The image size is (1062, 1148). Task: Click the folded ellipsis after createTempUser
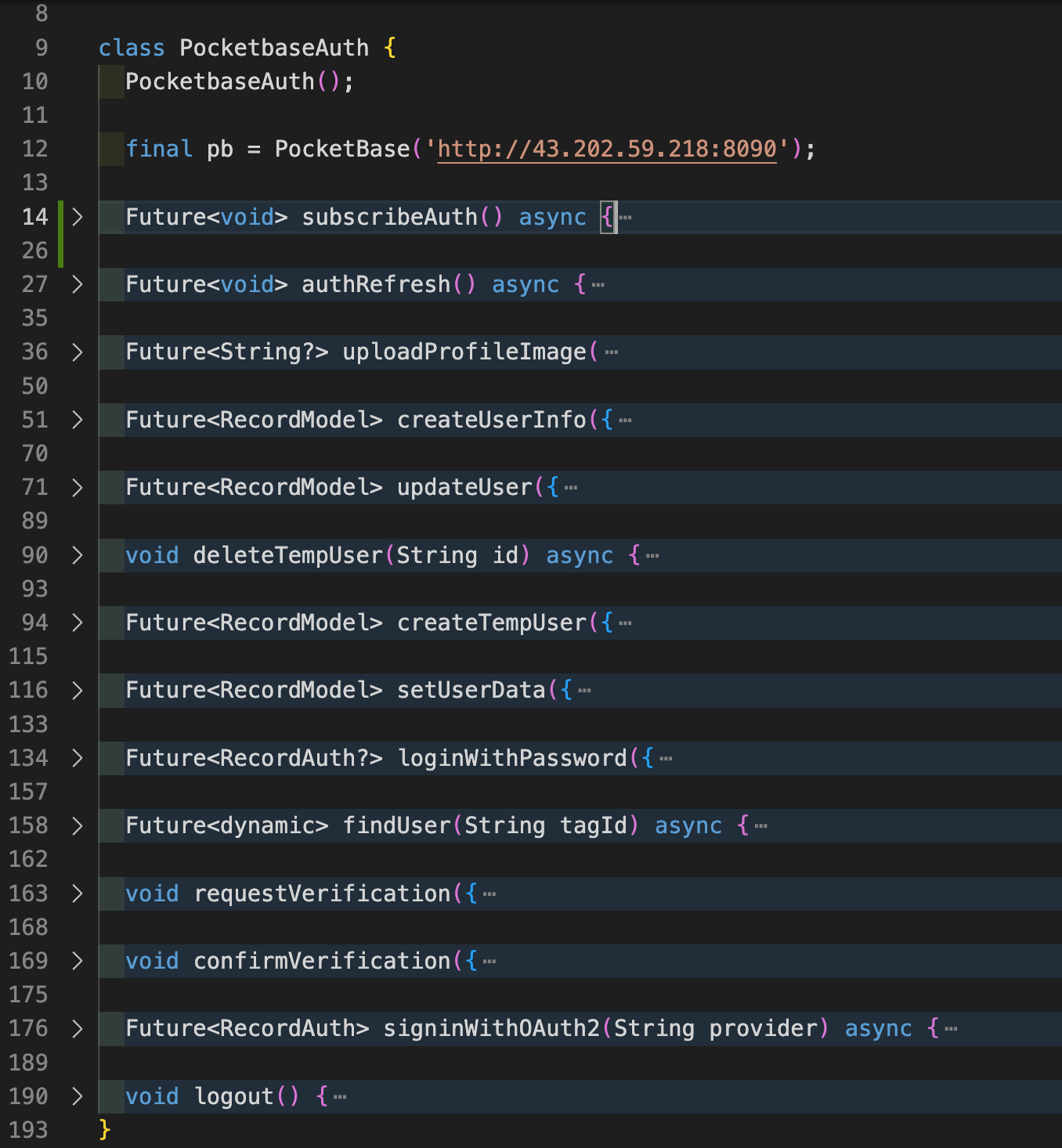(x=625, y=623)
